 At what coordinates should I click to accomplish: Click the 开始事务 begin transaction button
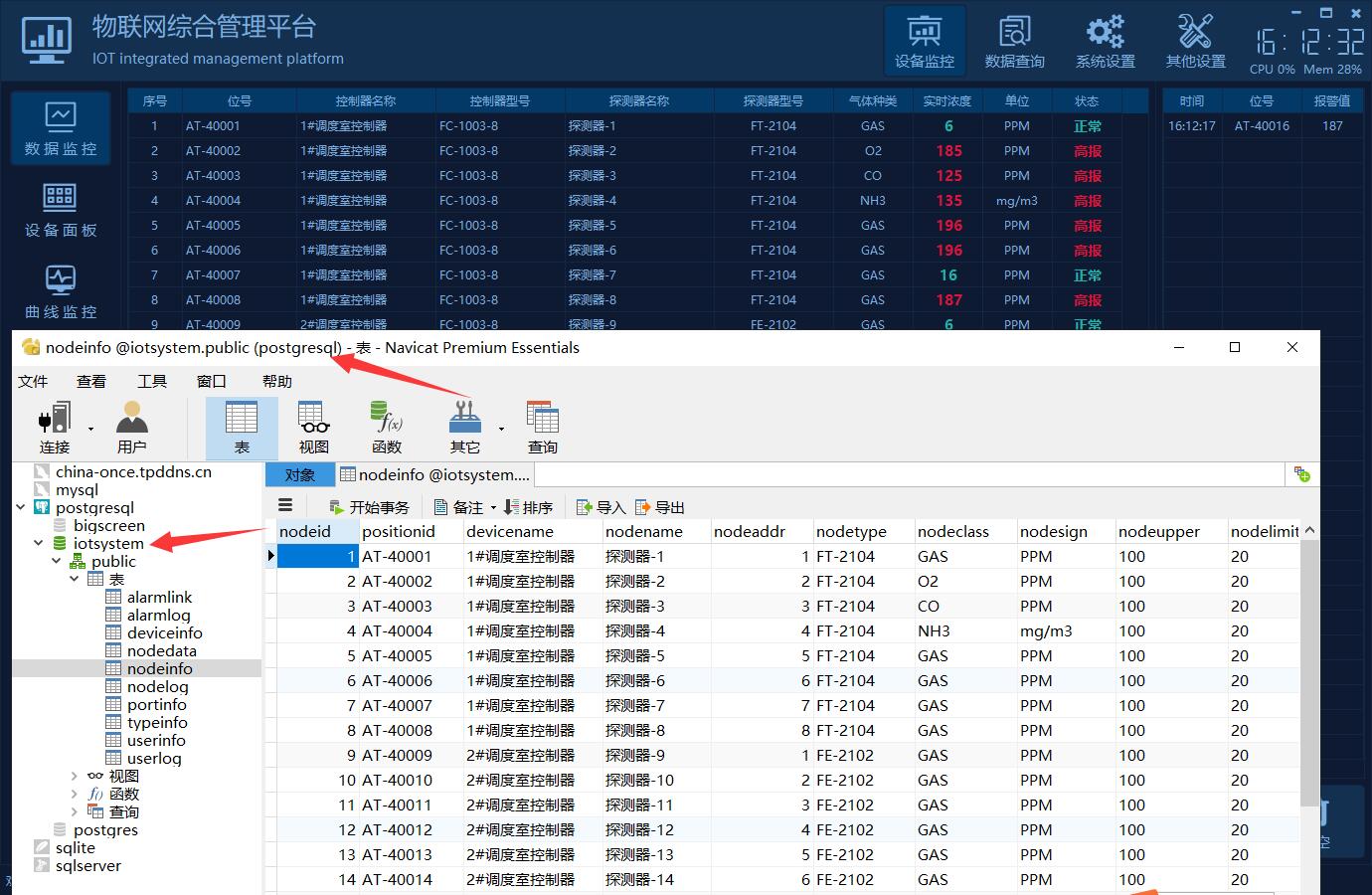369,507
